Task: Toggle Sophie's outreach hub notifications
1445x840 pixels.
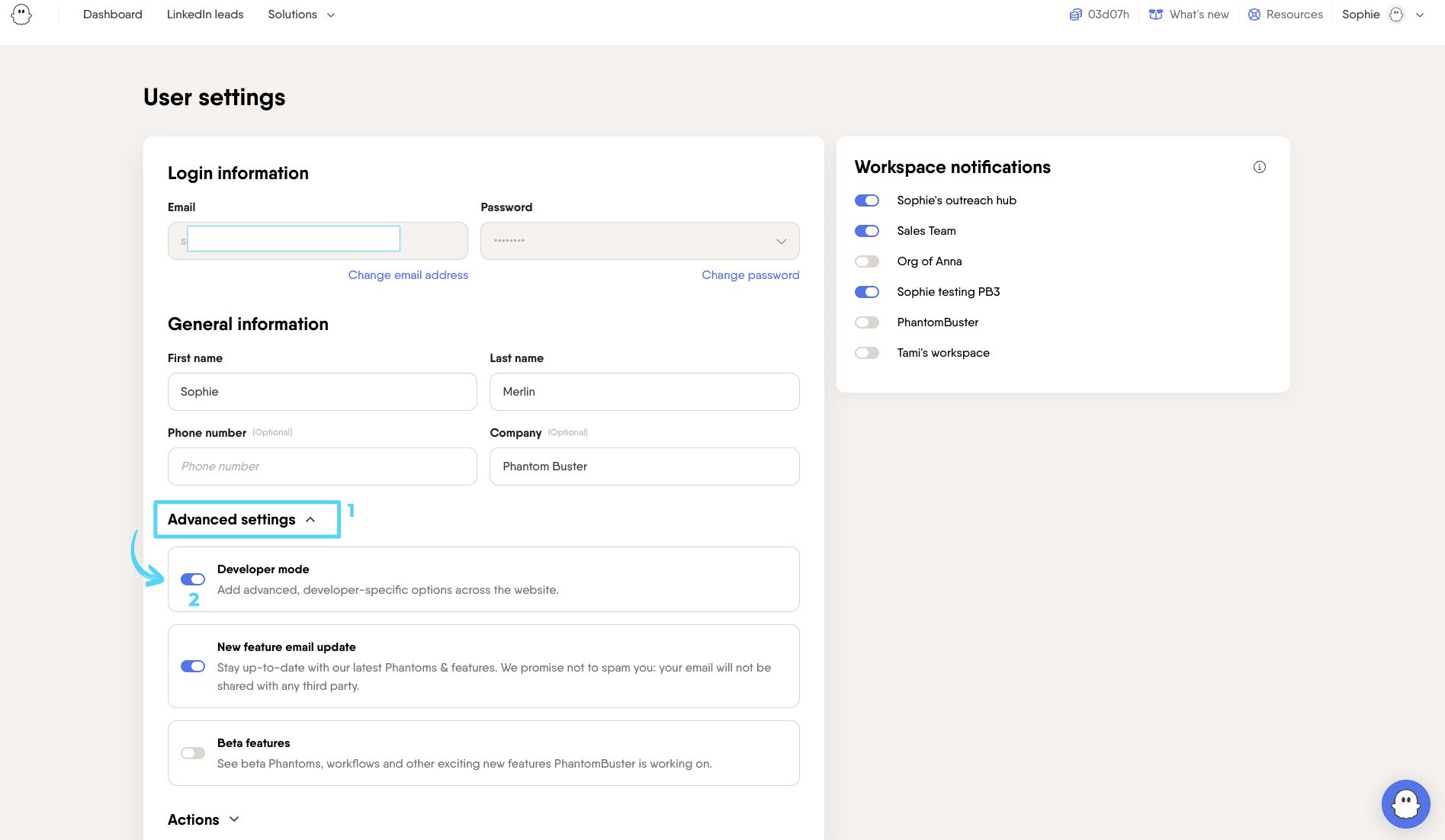Action: click(867, 200)
